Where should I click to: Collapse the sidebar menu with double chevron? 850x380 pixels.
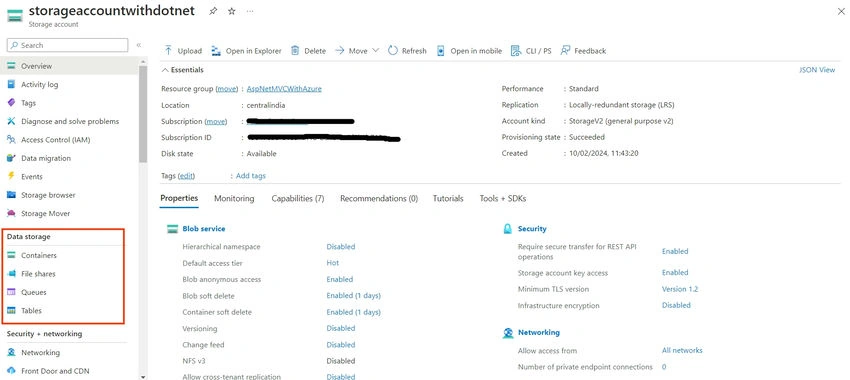pos(139,45)
